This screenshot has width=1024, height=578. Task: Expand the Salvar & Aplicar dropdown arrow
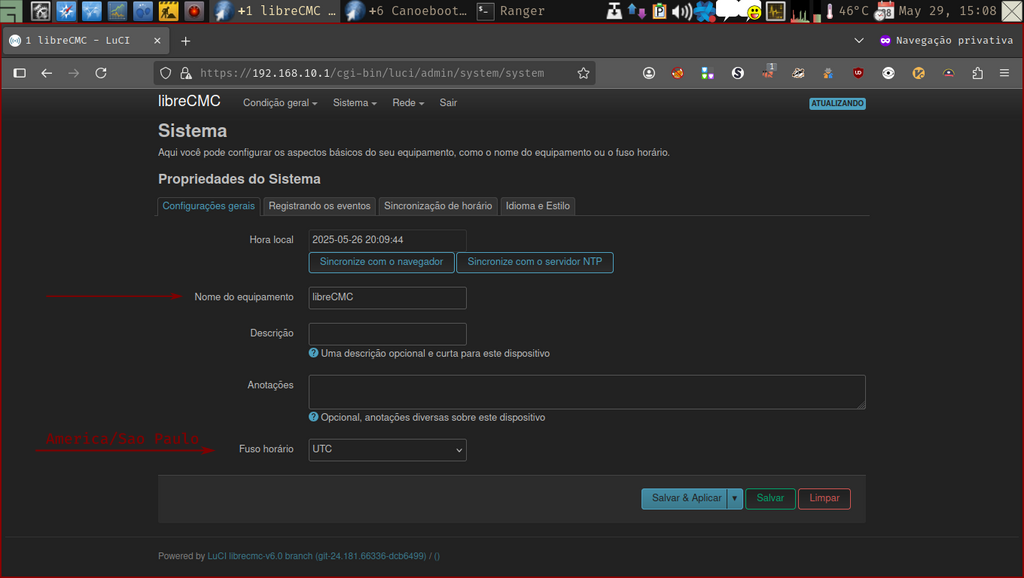(x=733, y=498)
